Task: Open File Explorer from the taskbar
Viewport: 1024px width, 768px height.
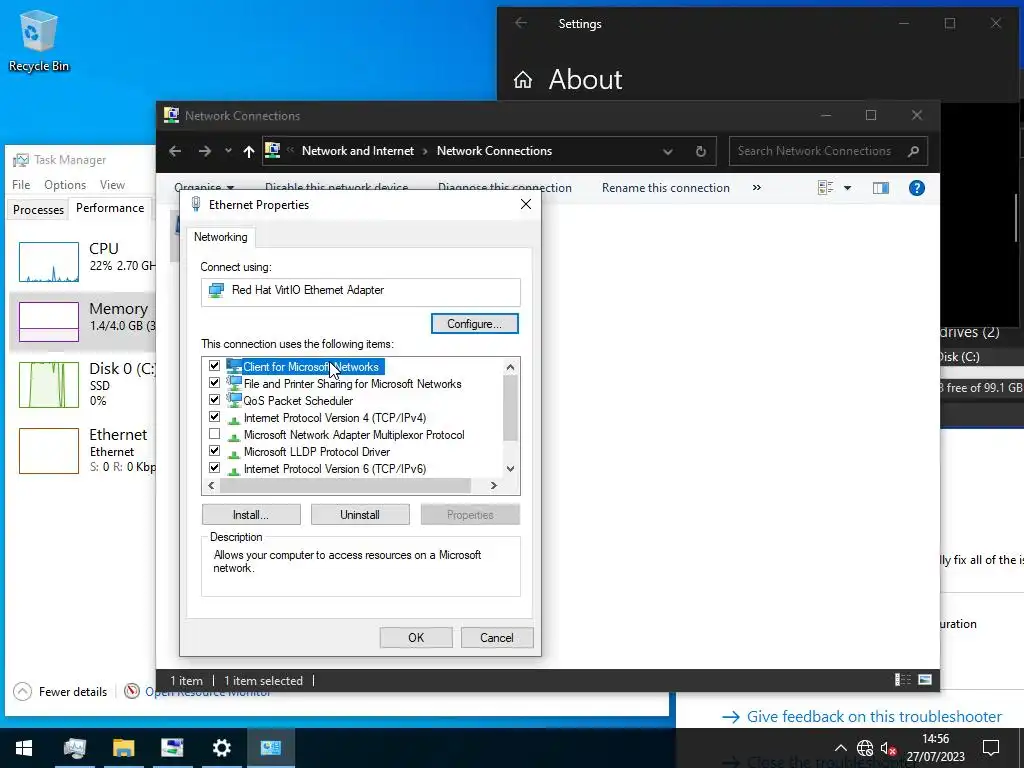Action: [x=123, y=748]
